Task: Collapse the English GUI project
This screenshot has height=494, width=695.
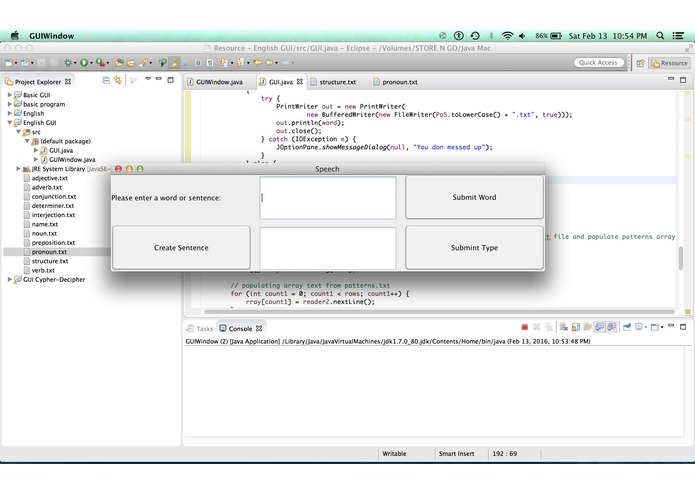Action: (9, 123)
